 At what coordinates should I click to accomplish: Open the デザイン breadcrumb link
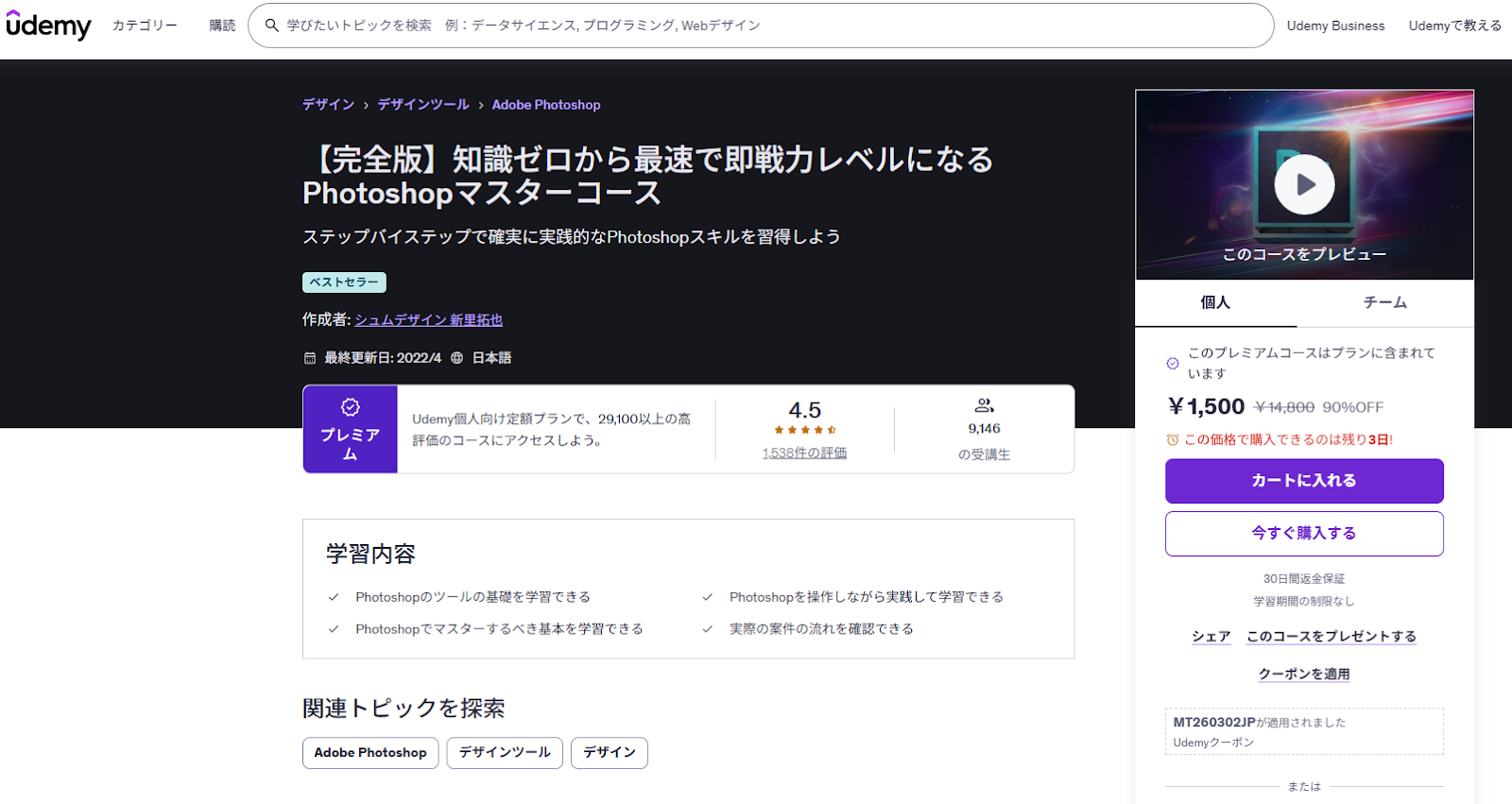[x=329, y=105]
